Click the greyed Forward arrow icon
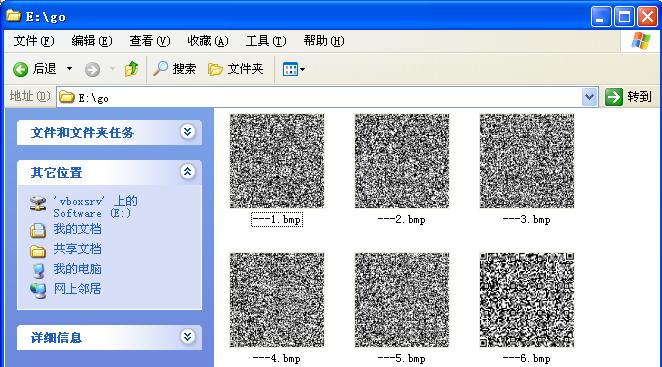This screenshot has height=367, width=662. (92, 69)
